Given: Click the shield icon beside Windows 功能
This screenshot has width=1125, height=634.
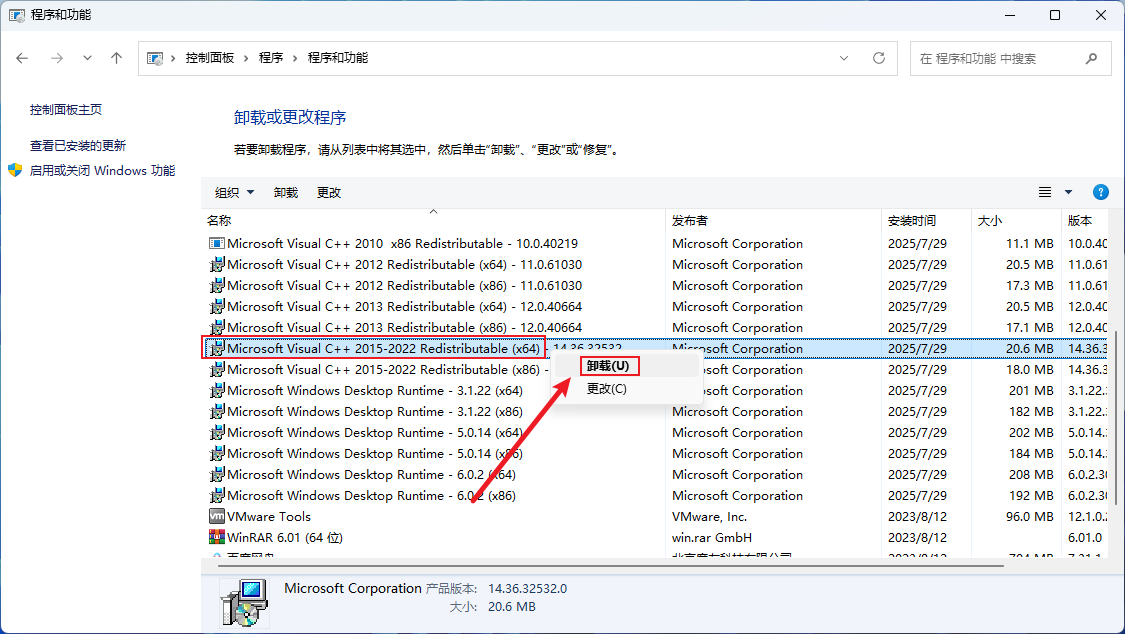Looking at the screenshot, I should 15,170.
